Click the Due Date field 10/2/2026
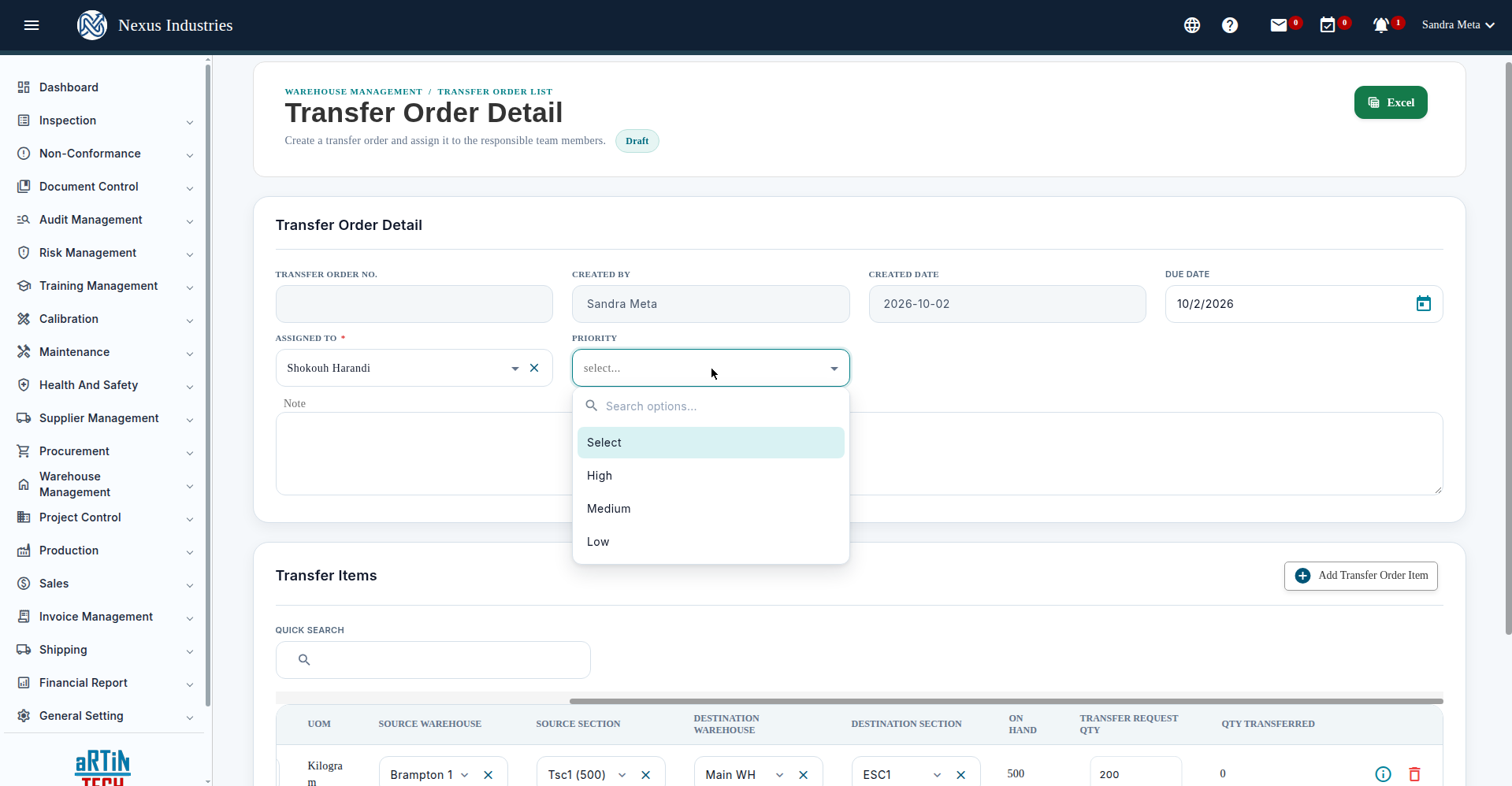 (1304, 304)
